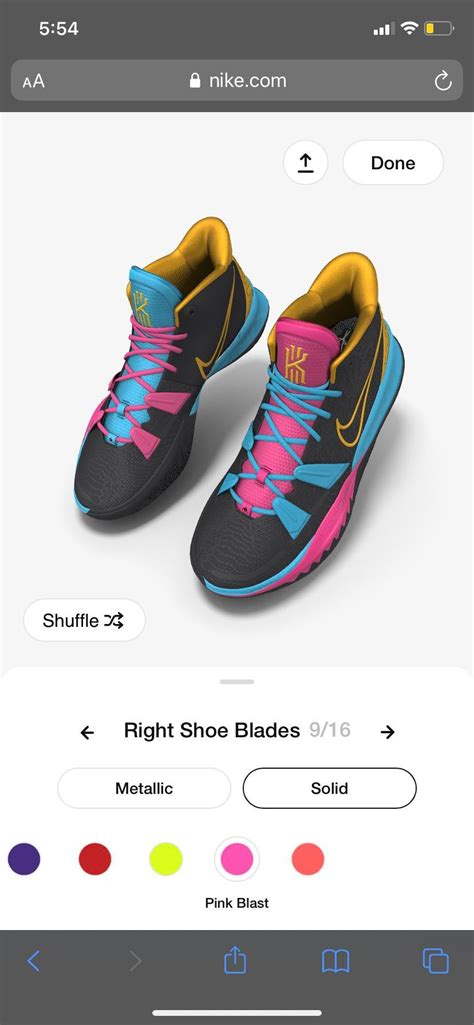Go to the previous customization step arrow

[87, 732]
